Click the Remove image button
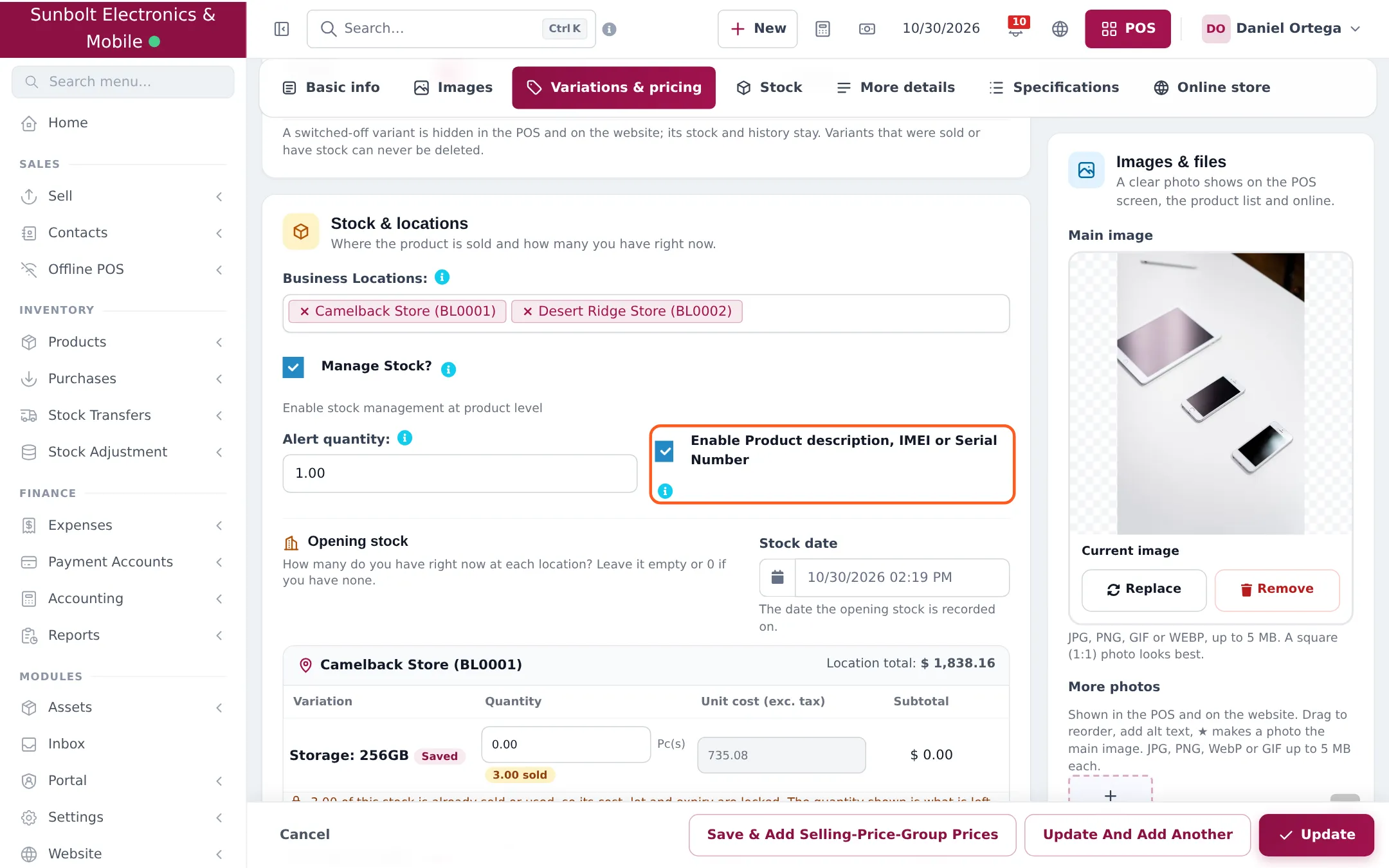Image resolution: width=1389 pixels, height=868 pixels. (1277, 590)
